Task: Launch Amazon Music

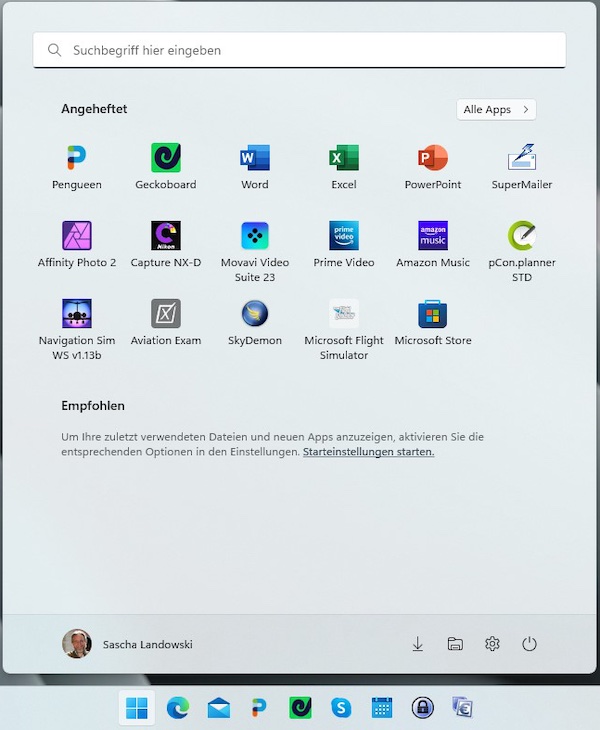Action: click(433, 245)
